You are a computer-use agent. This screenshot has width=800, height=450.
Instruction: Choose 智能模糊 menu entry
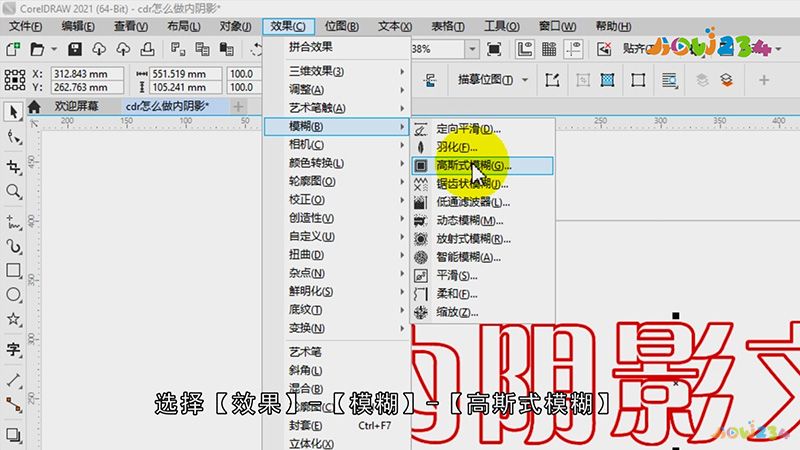click(482, 258)
